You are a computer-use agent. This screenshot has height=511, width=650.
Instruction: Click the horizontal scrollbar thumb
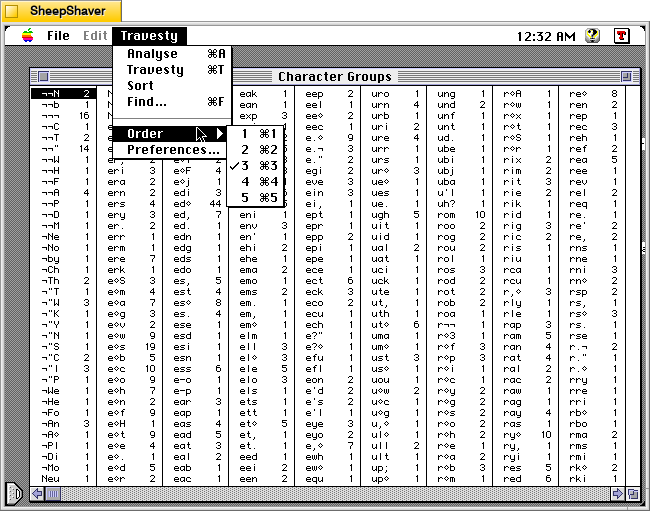53,494
